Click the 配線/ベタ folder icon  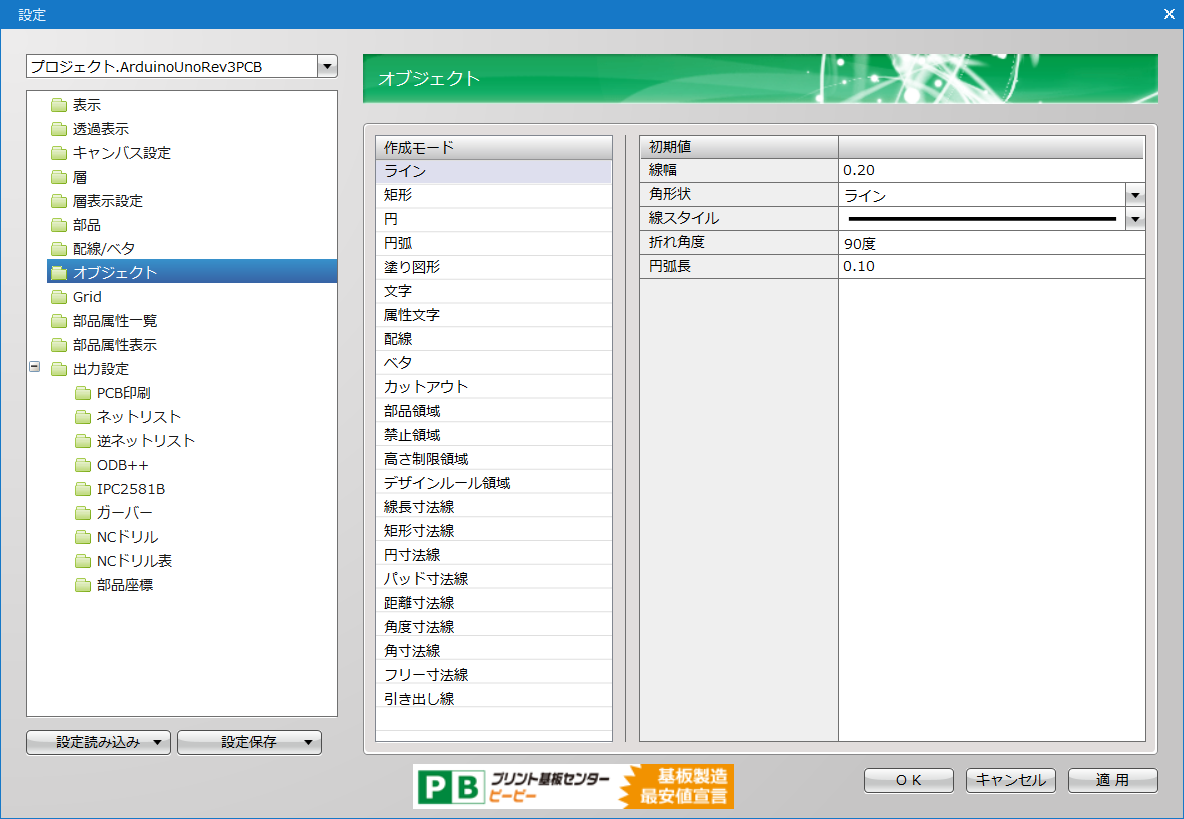(x=59, y=249)
